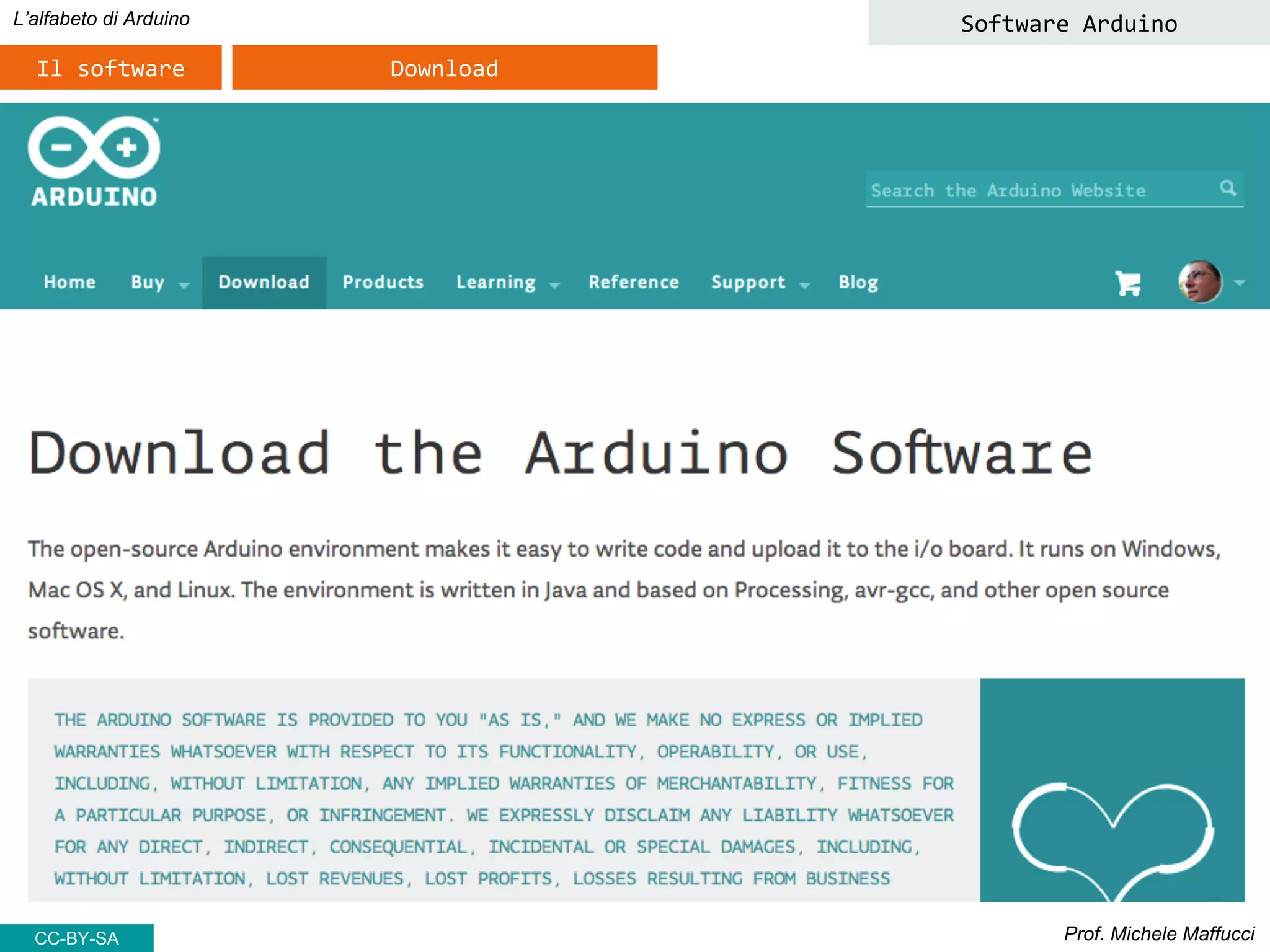Click the 'Download the Arduino Software' heading
The height and width of the screenshot is (952, 1270).
click(x=561, y=454)
